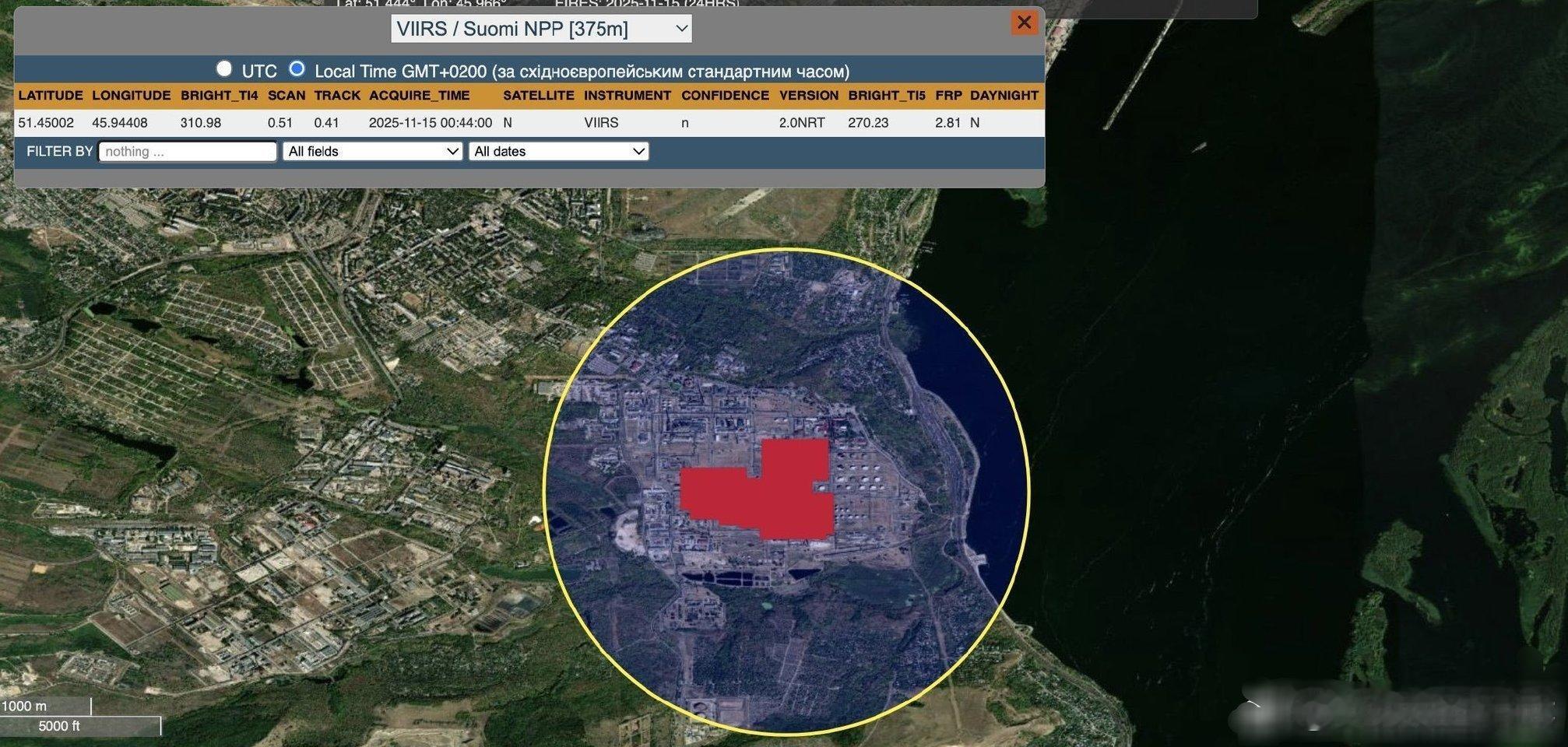Click the 1000 m map scale bar
Viewport: 1568px width, 747px height.
[46, 707]
